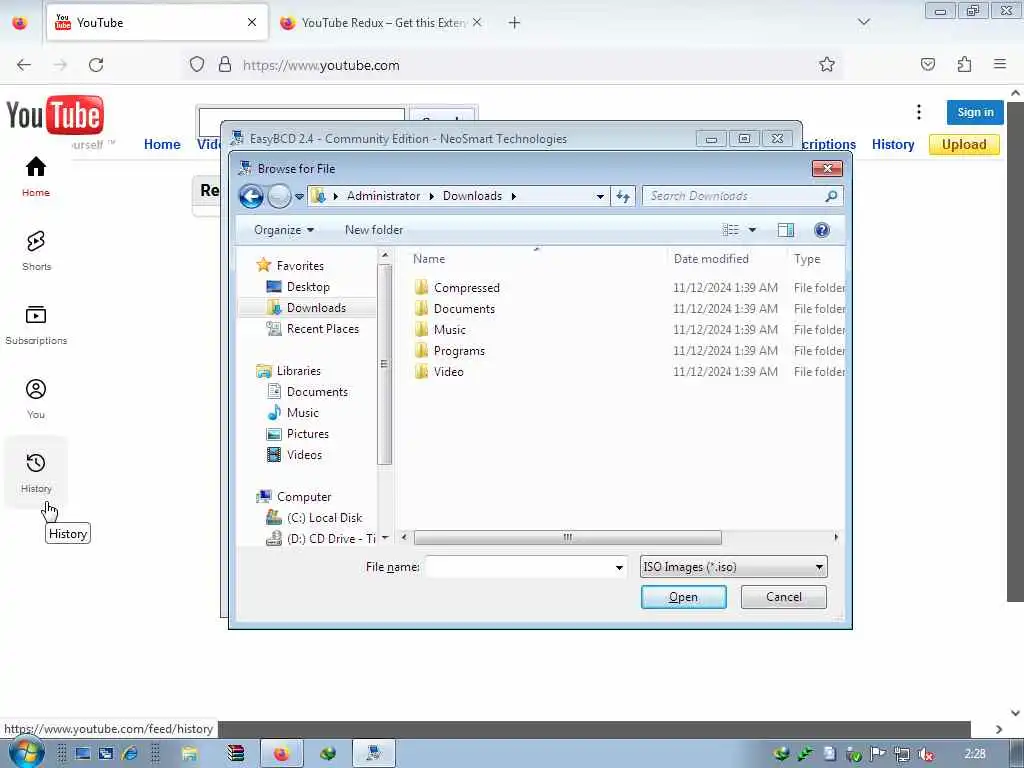This screenshot has height=768, width=1024.
Task: Click the Sign in button
Action: (x=975, y=112)
